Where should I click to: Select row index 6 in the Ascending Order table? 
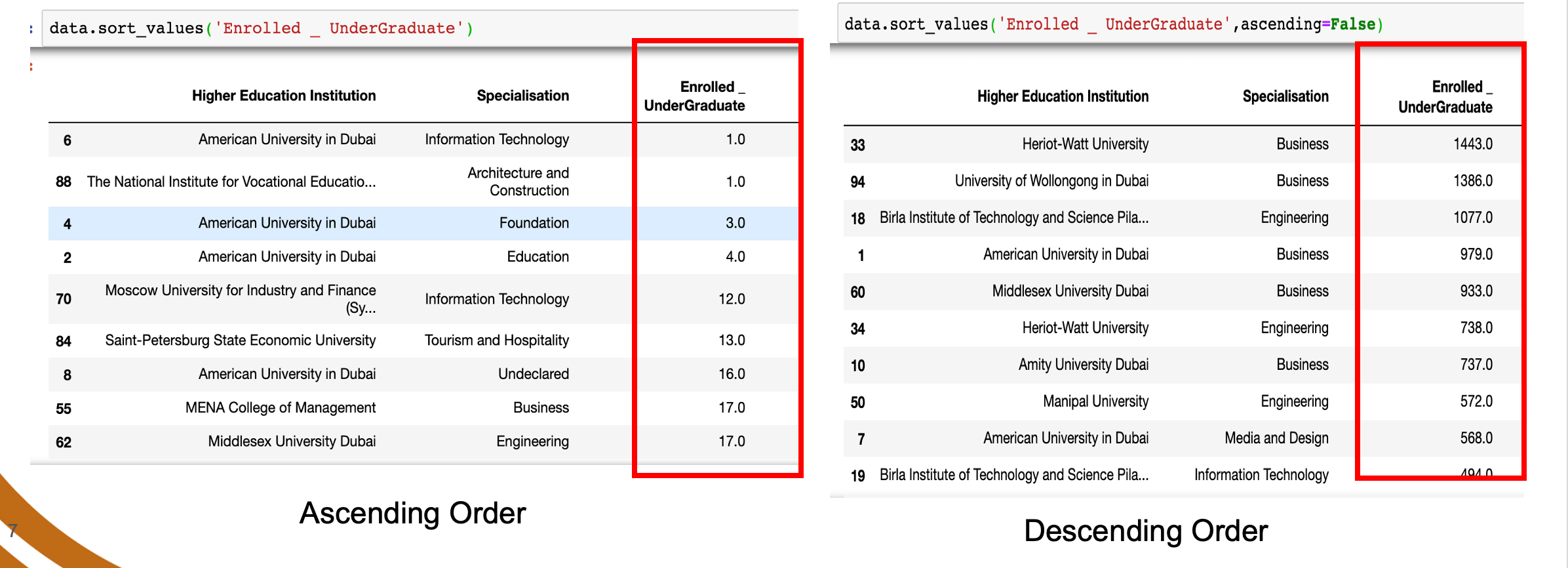coord(68,140)
